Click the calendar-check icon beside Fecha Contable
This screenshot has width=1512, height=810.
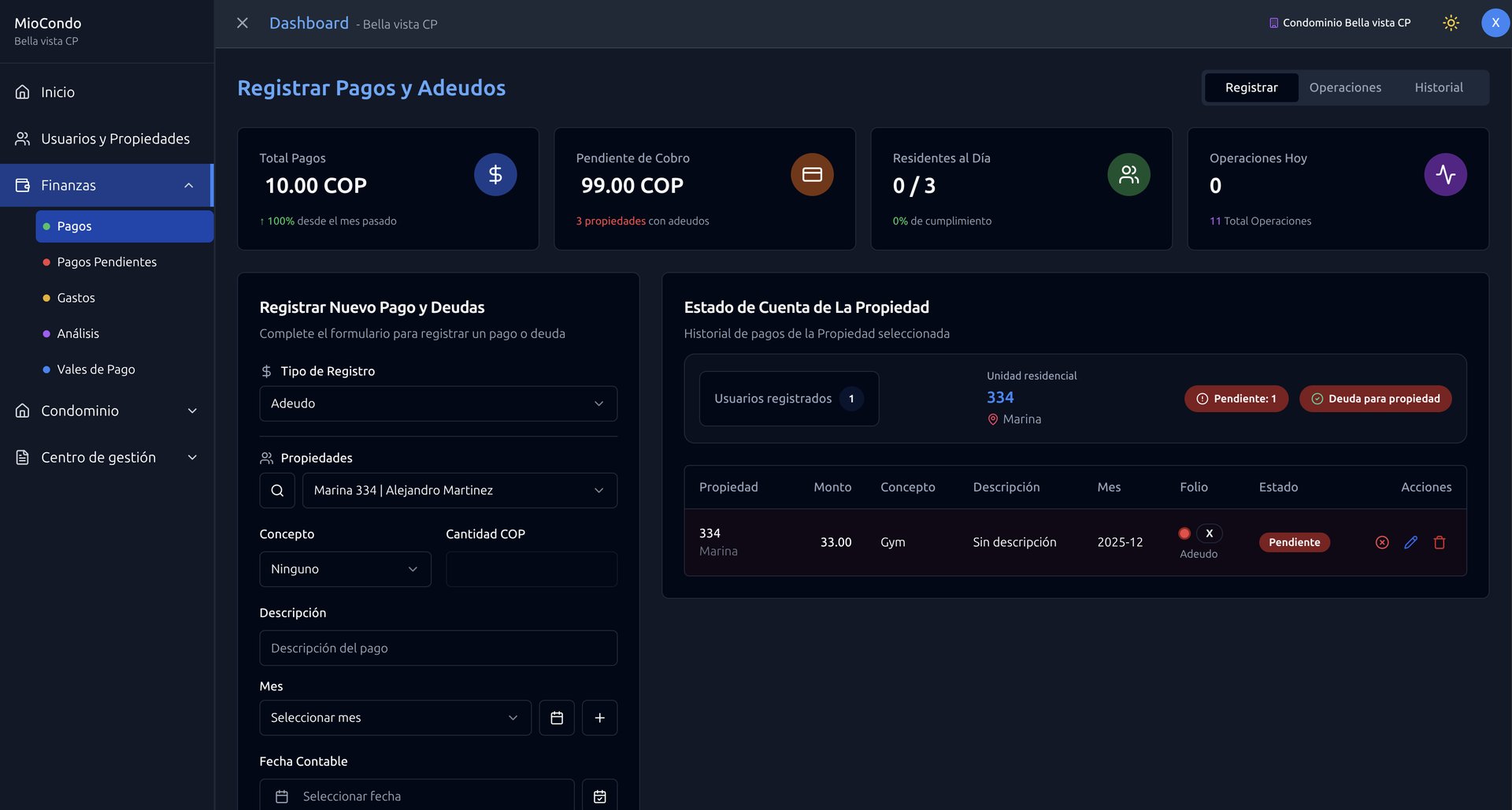point(600,796)
